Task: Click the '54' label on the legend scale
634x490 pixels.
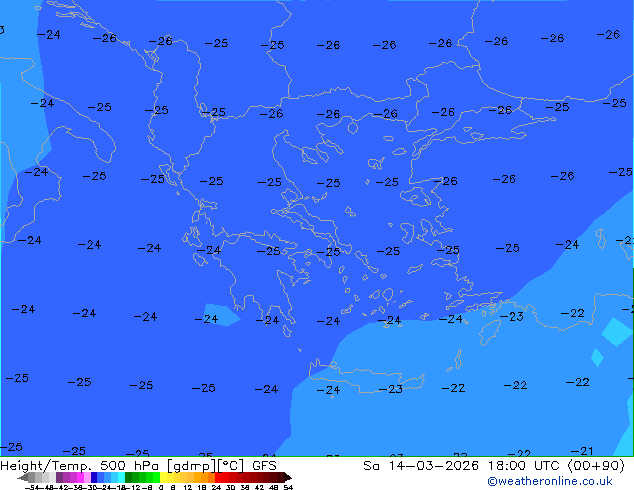Action: click(x=287, y=488)
